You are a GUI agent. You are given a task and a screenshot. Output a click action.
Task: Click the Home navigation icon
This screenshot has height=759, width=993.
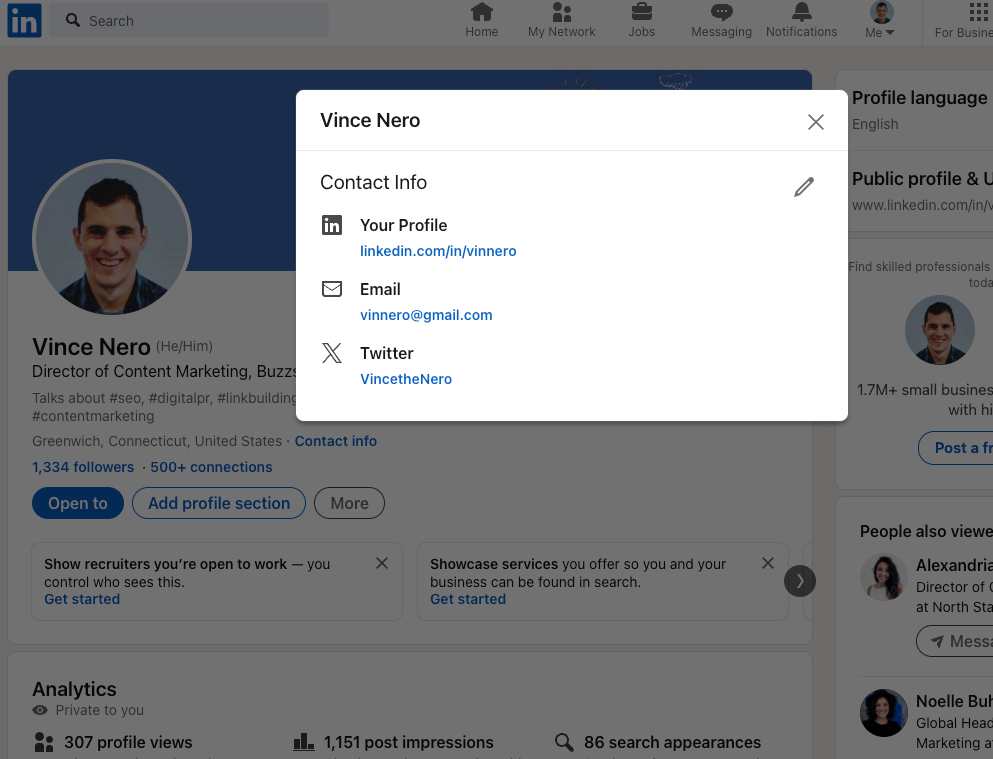tap(481, 14)
